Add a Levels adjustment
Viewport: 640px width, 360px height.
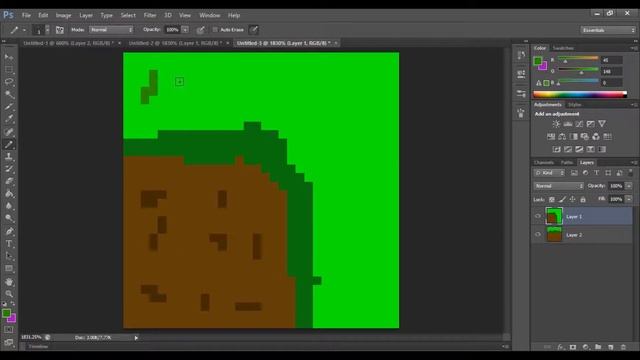567,124
